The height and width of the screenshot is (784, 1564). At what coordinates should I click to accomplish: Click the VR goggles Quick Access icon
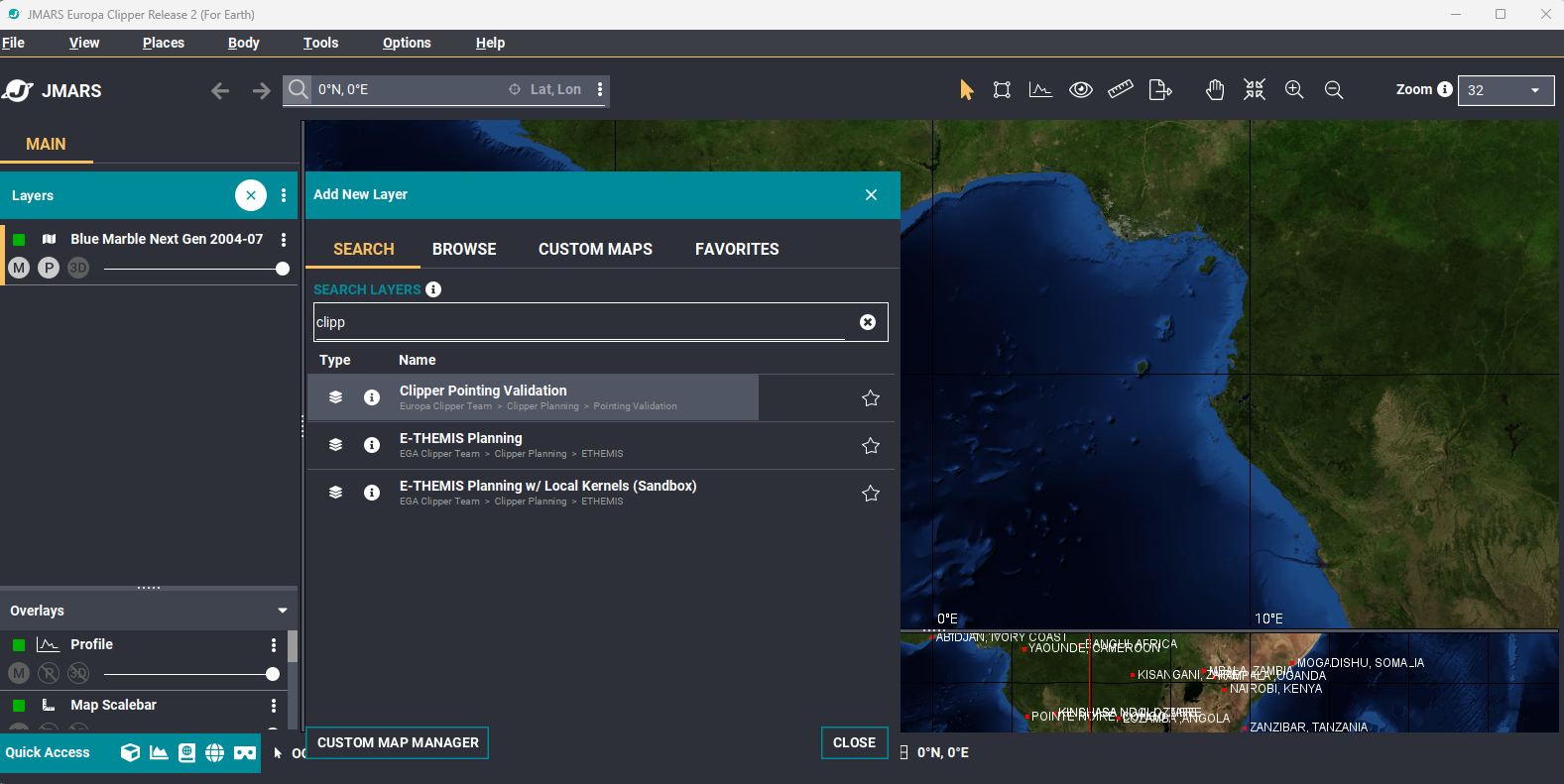(x=245, y=753)
